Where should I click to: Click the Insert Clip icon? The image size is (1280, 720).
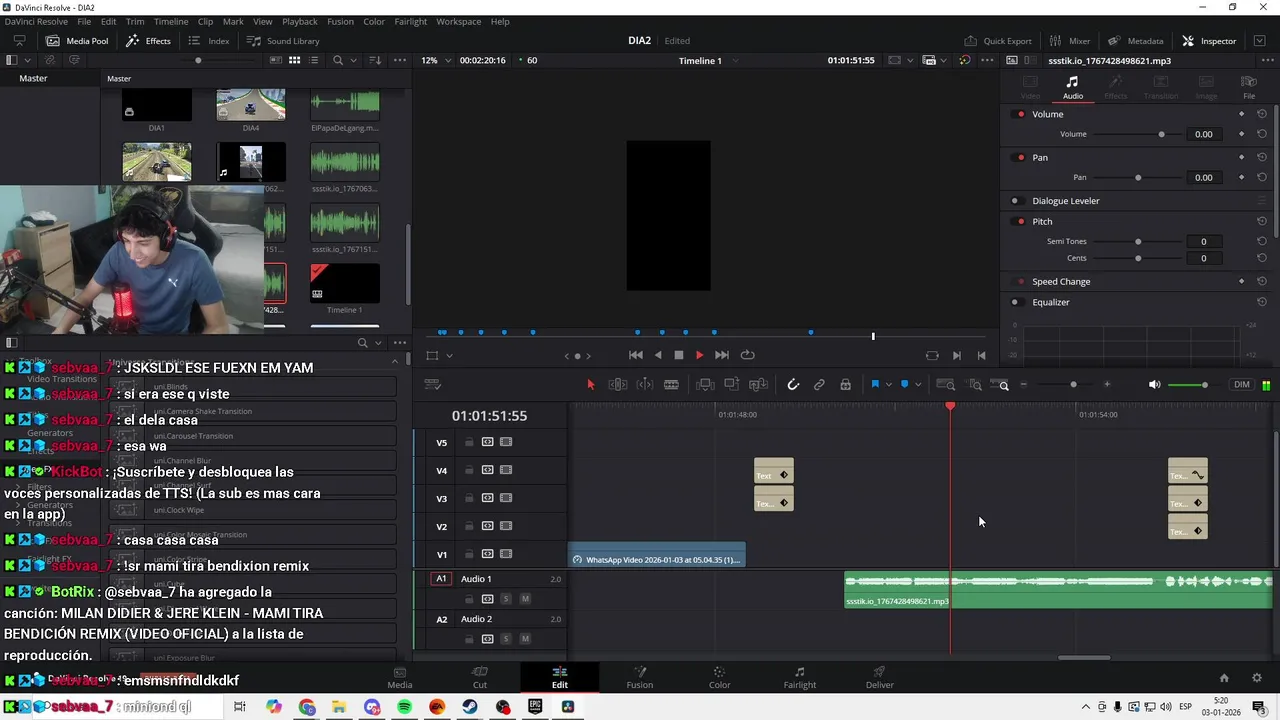(705, 385)
